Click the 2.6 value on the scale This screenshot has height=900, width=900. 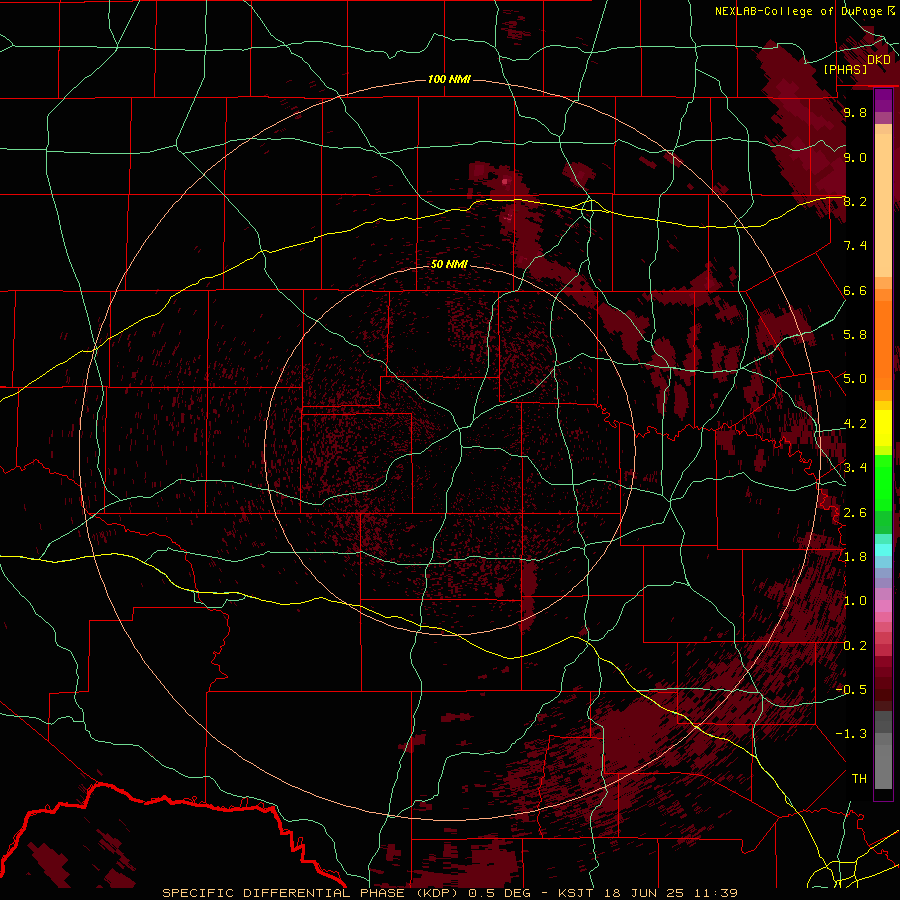[x=855, y=513]
